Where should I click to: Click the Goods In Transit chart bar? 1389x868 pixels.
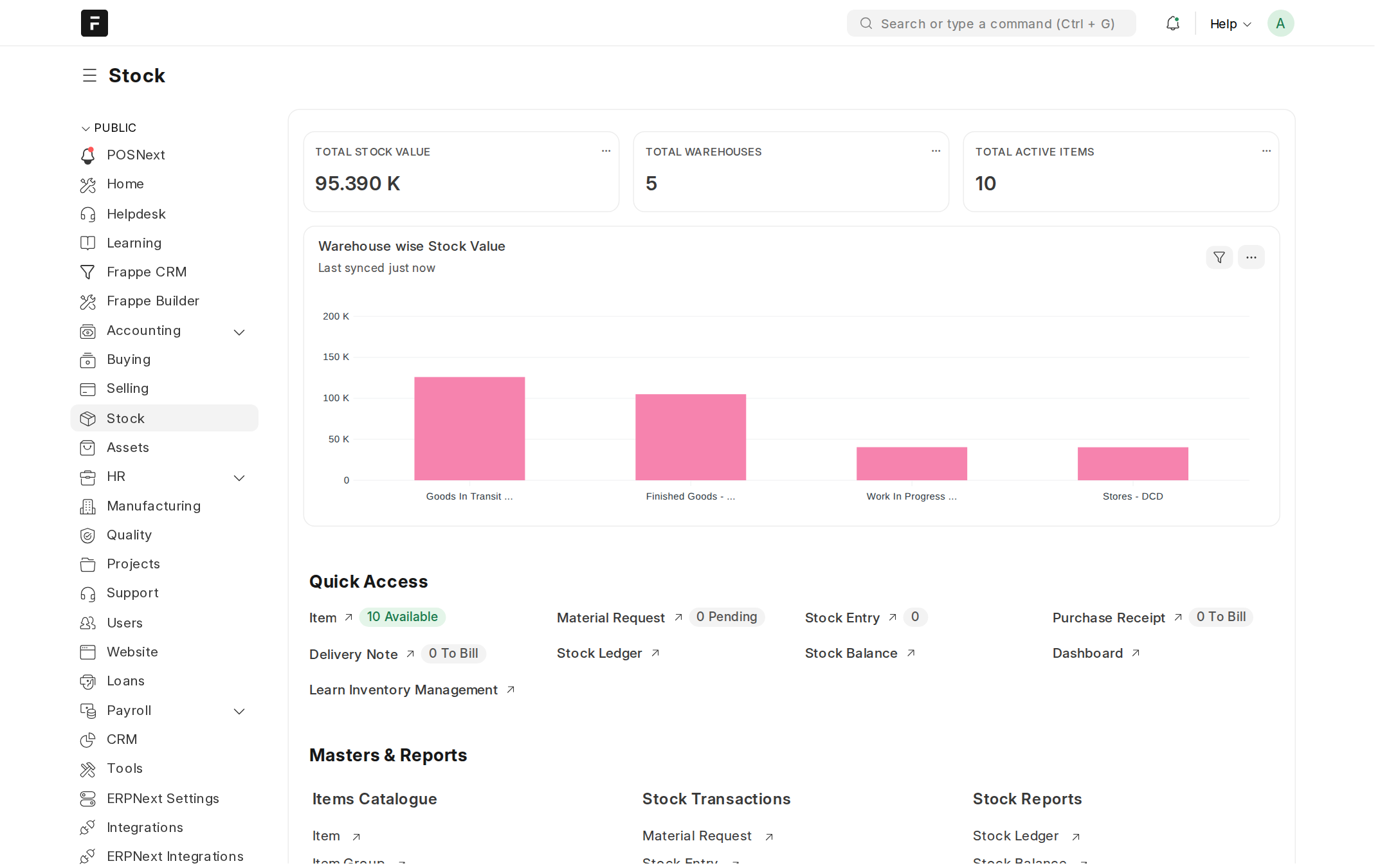click(469, 428)
